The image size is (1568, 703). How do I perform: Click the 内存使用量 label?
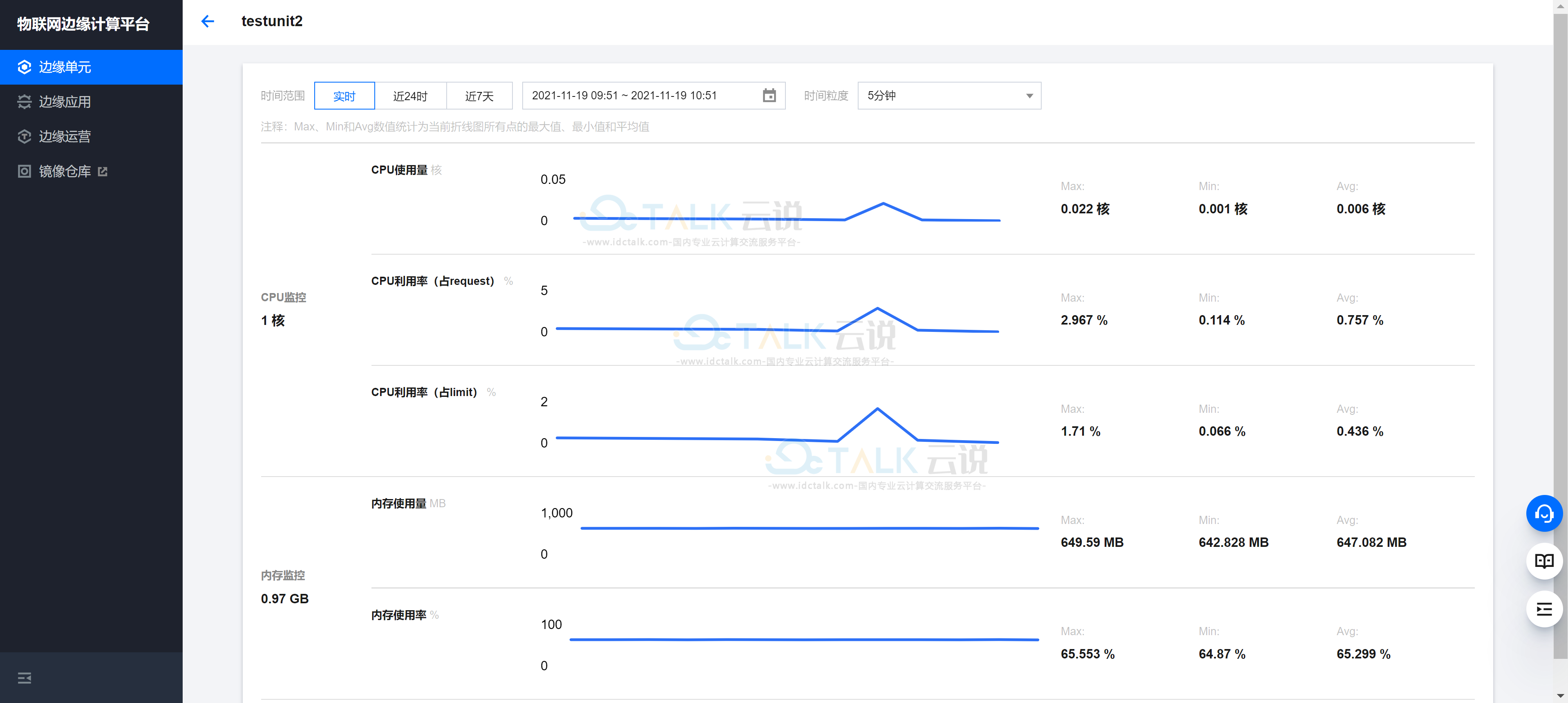[399, 504]
